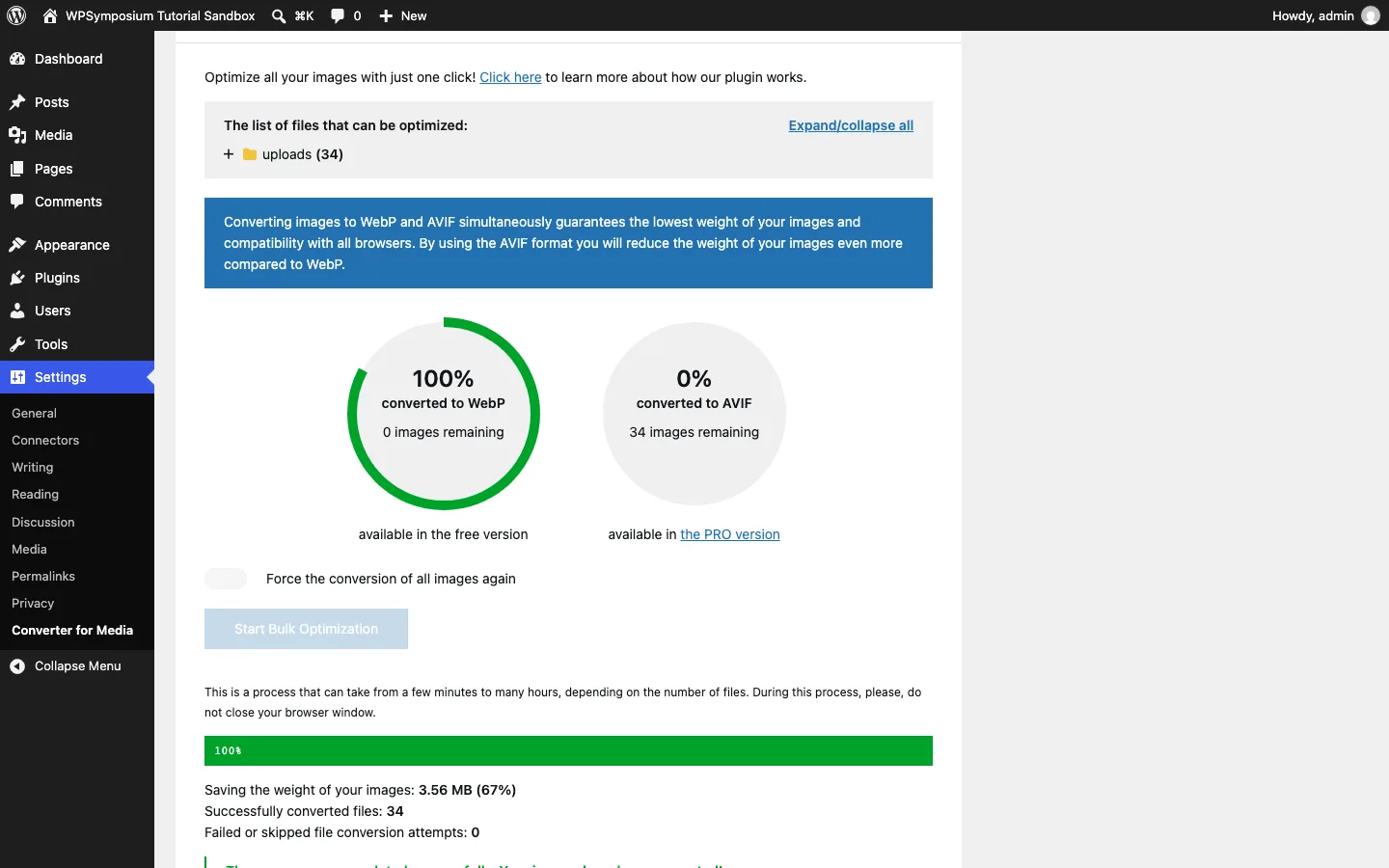Image resolution: width=1389 pixels, height=868 pixels.
Task: Click the Comments speech bubble sidebar icon
Action: coord(17,202)
